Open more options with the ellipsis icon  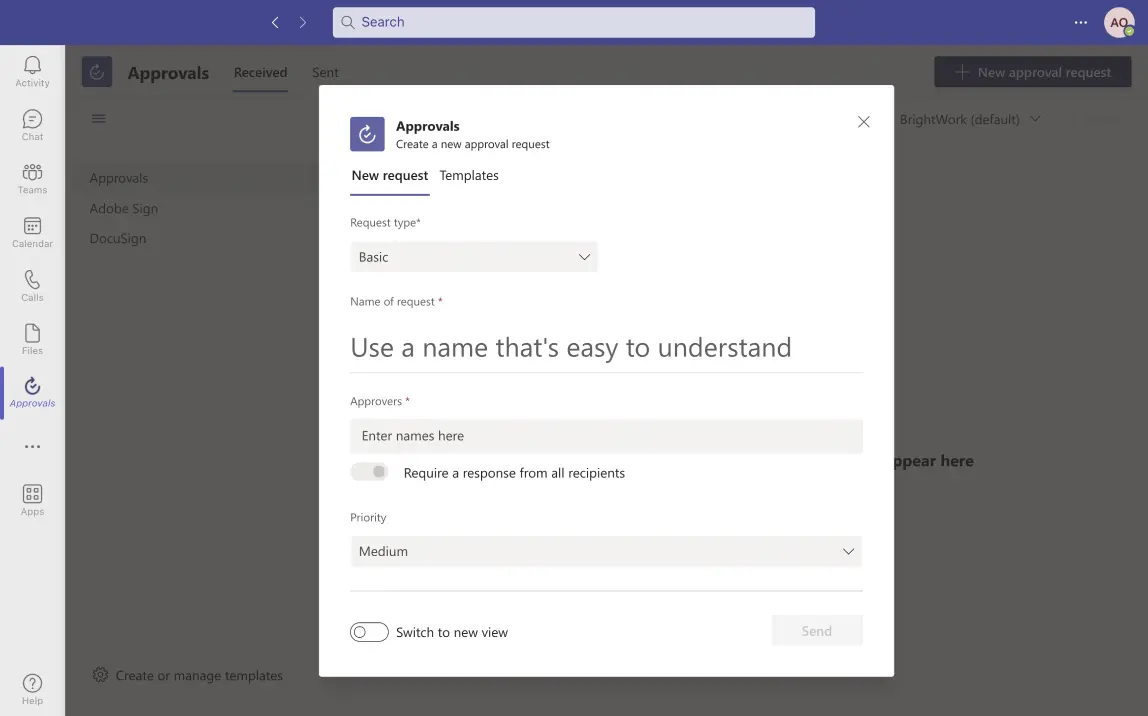[x=32, y=447]
